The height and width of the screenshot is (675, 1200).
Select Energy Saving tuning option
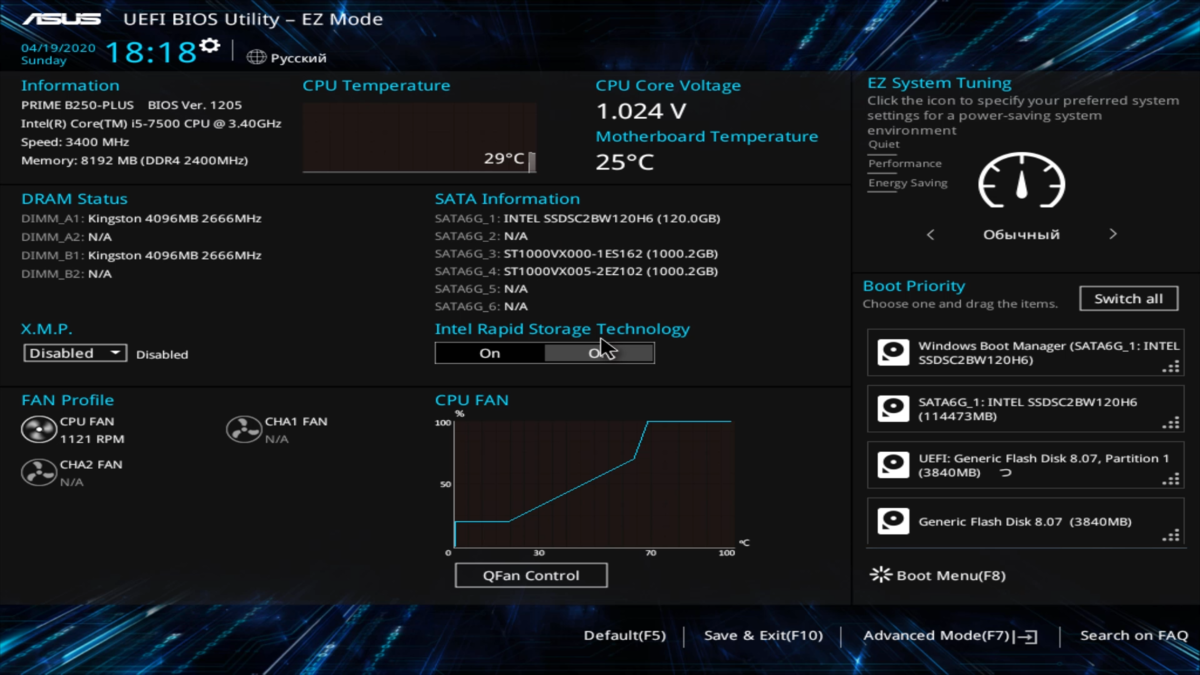908,183
